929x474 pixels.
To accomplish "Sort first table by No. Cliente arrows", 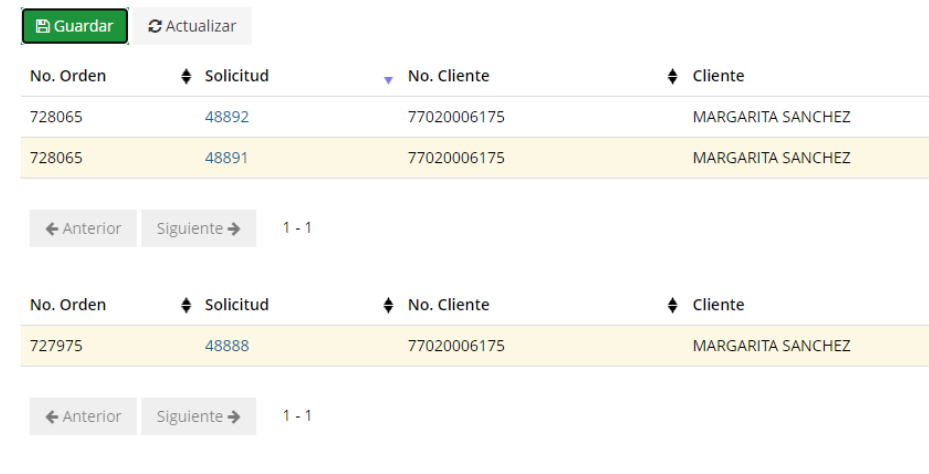I will [672, 76].
